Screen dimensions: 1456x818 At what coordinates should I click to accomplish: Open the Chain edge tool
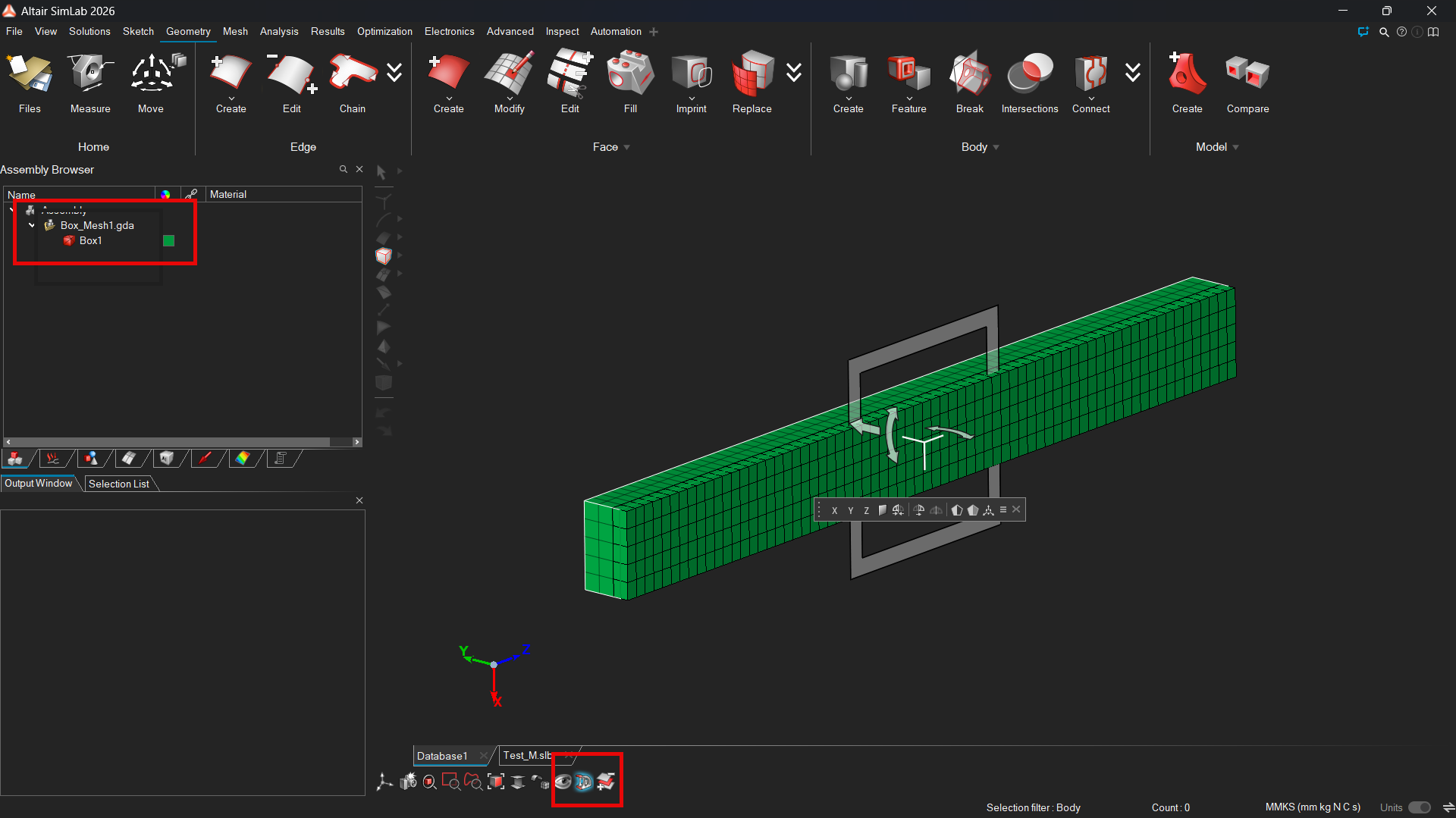pyautogui.click(x=353, y=83)
